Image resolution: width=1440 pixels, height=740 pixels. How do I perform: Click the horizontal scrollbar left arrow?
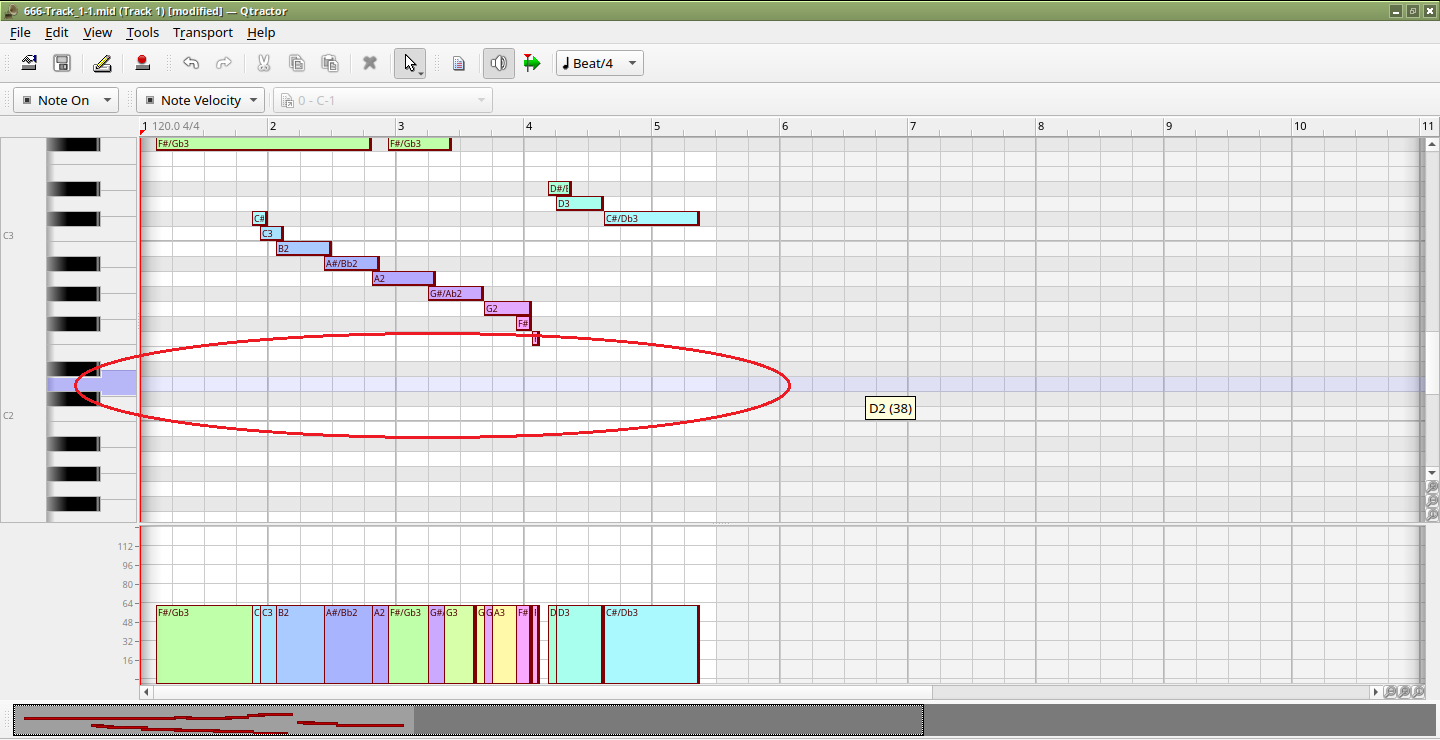[147, 692]
